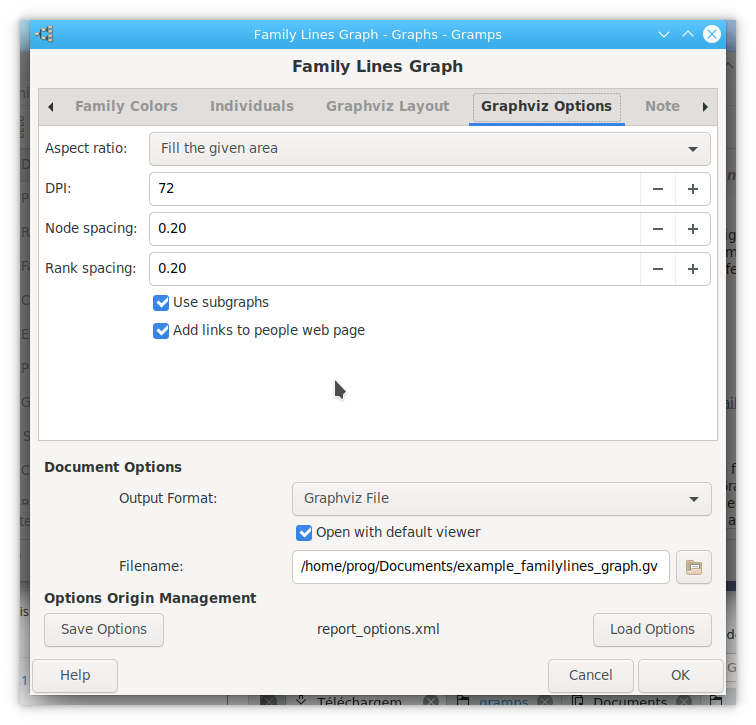Click the Gramps graph icon in title bar
Viewport: 756px width, 725px height.
pos(45,34)
